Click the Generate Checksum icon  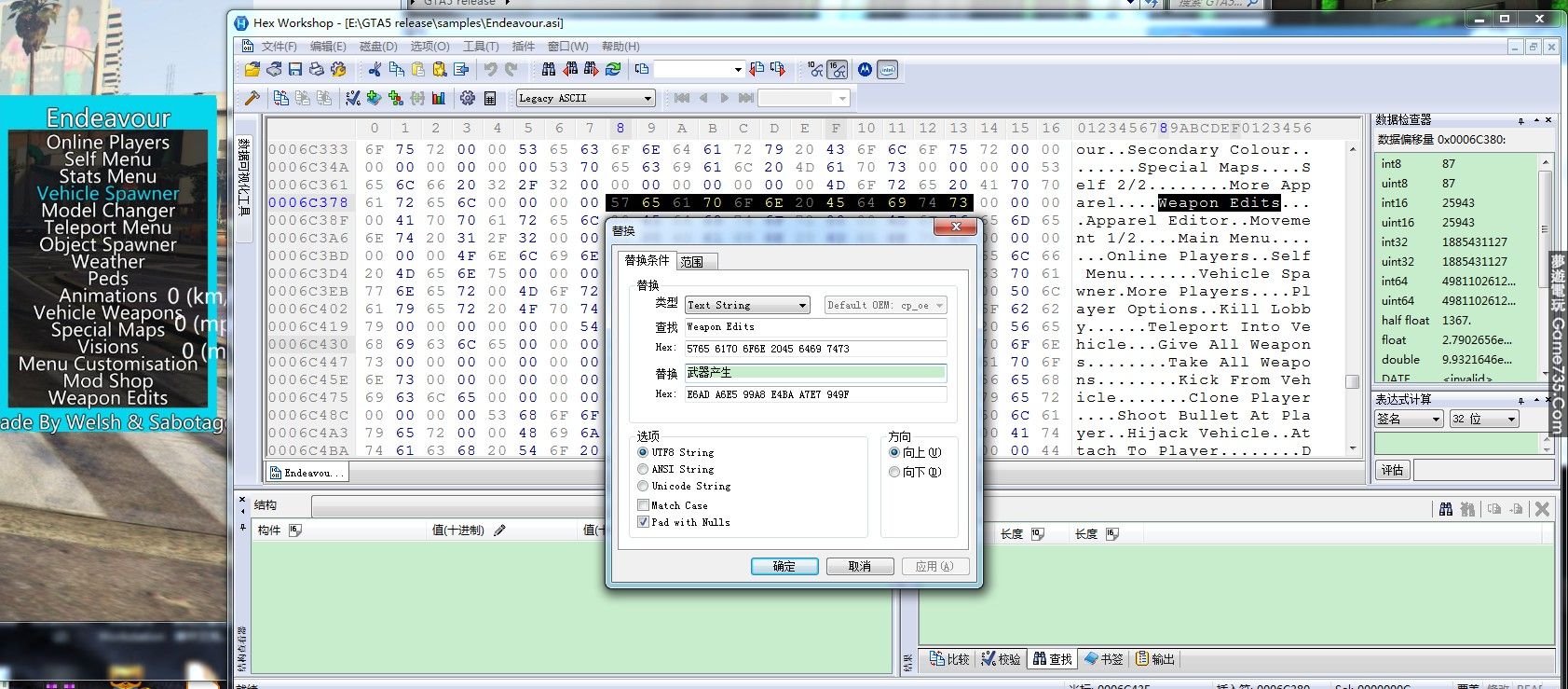pyautogui.click(x=353, y=98)
